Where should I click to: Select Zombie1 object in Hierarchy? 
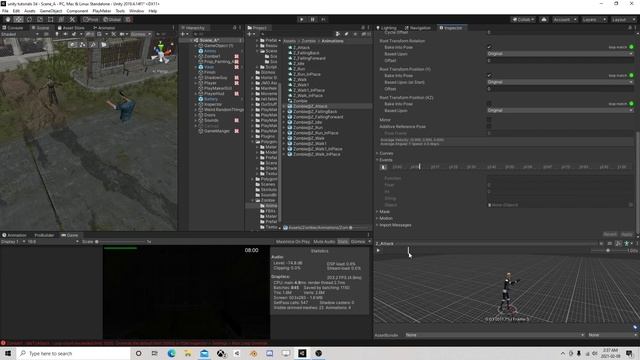[x=212, y=56]
